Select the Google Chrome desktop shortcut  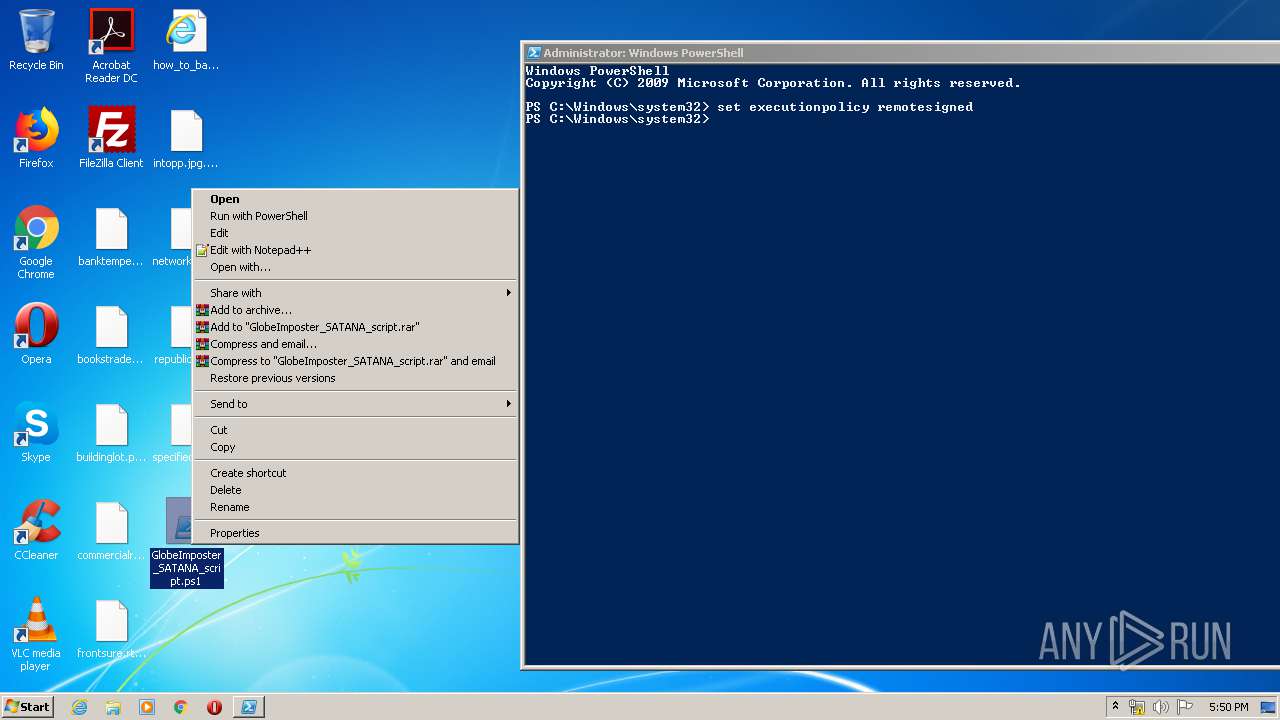(x=36, y=242)
